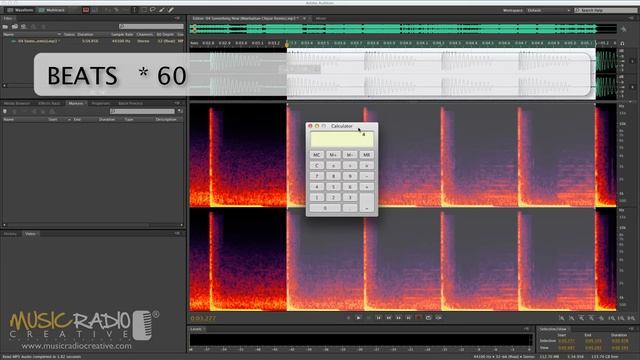The width and height of the screenshot is (640, 360).
Task: Click the yellow playhead marker on time ruler
Action: coord(287,44)
